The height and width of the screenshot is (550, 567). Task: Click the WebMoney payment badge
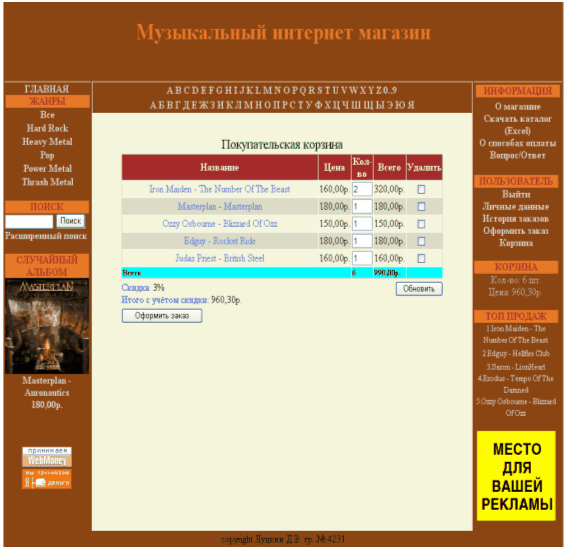[x=47, y=457]
